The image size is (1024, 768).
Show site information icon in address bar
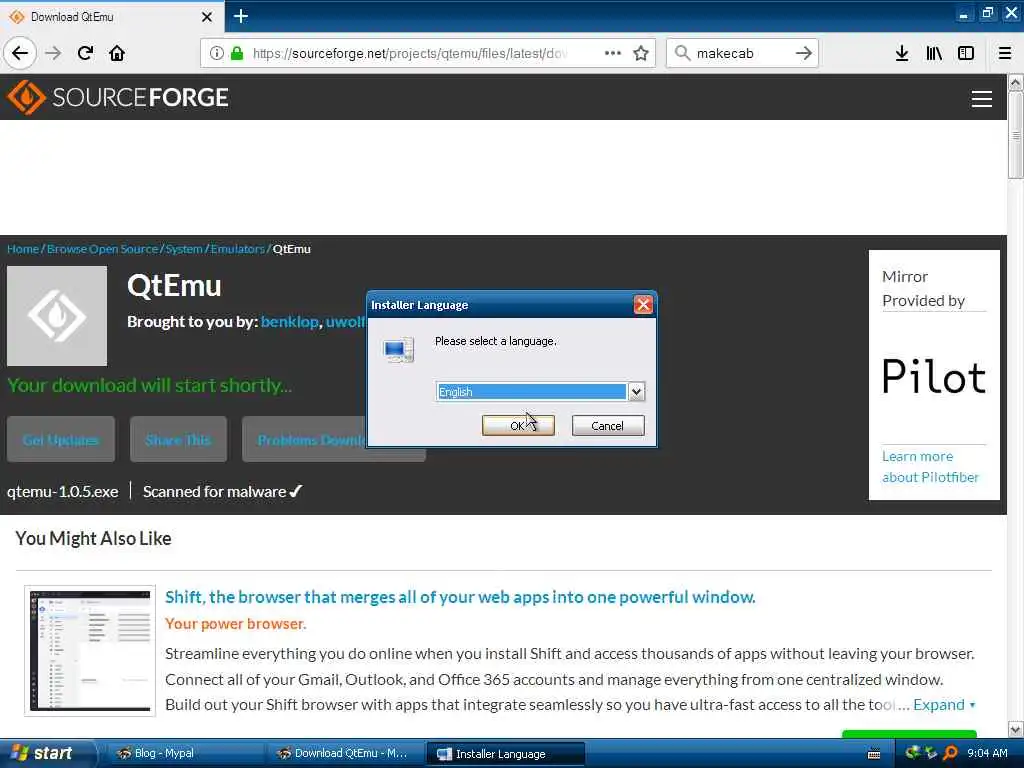tap(217, 53)
